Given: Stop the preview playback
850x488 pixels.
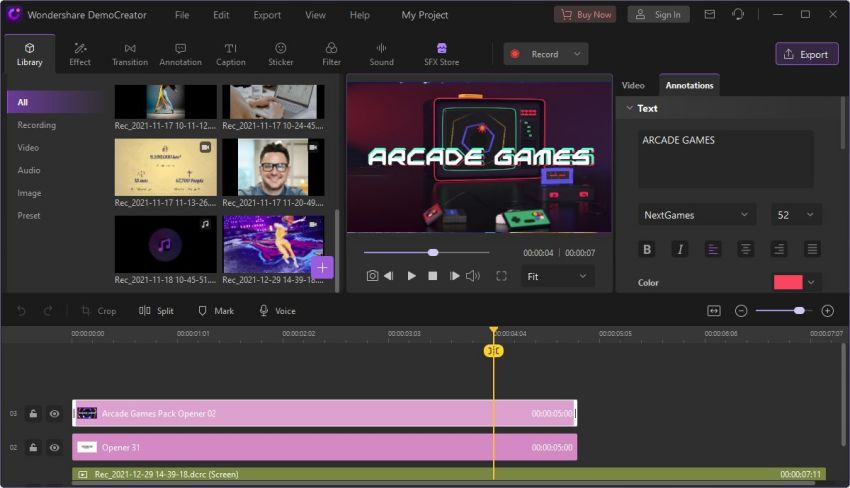Looking at the screenshot, I should (433, 276).
